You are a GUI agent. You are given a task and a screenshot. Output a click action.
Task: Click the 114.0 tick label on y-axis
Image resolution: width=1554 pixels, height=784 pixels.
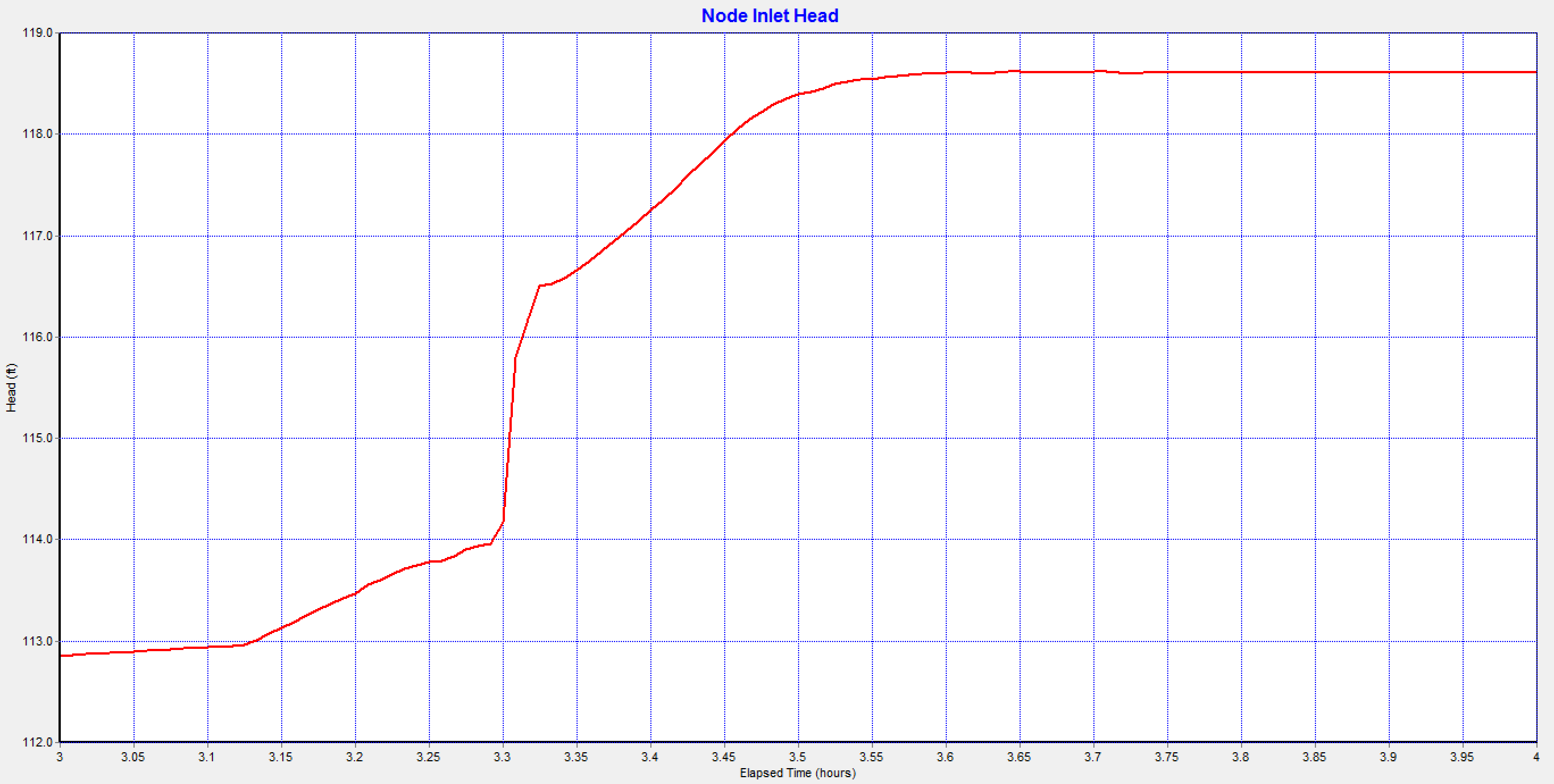click(x=37, y=539)
